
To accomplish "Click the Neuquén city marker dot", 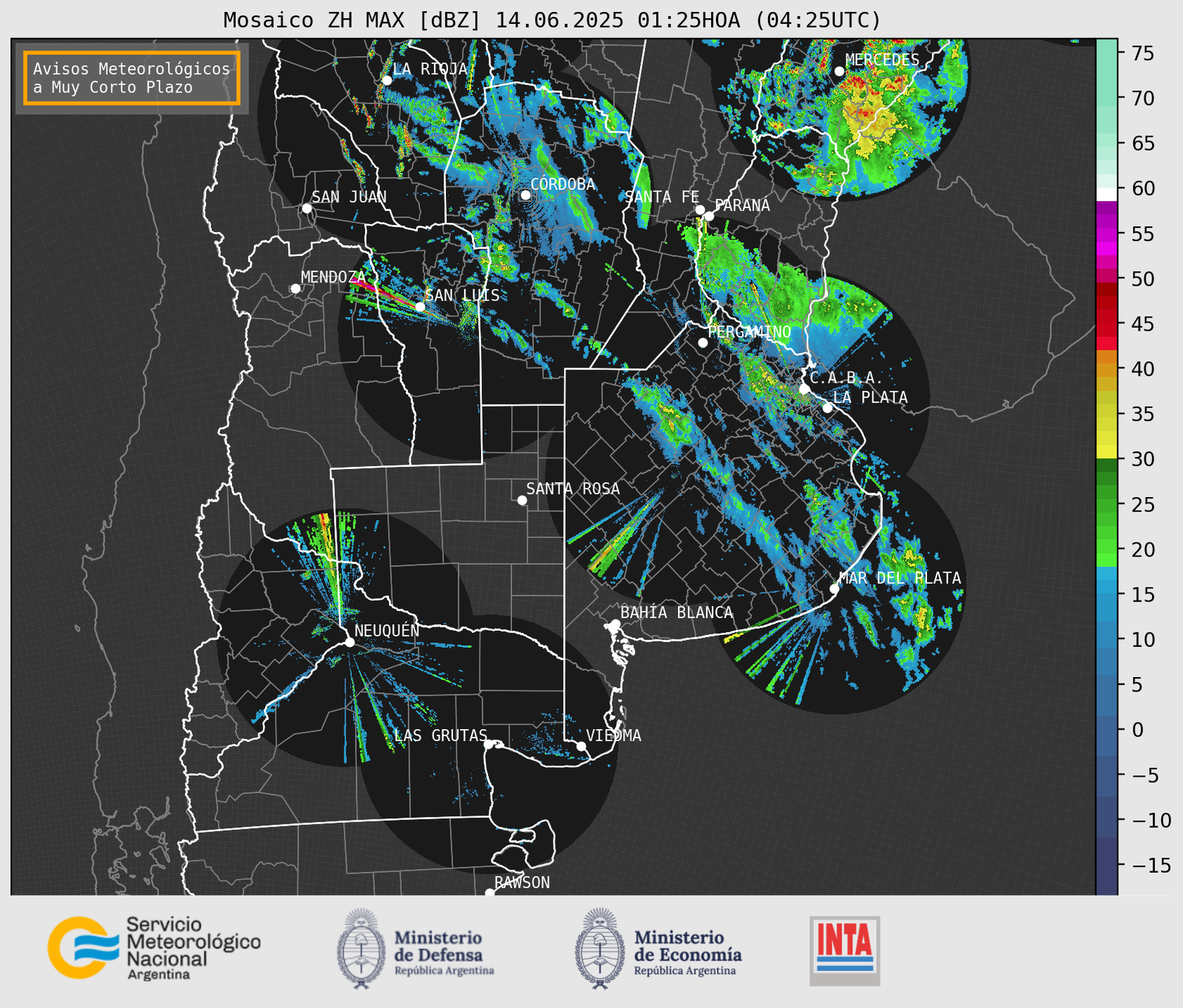I will [350, 642].
